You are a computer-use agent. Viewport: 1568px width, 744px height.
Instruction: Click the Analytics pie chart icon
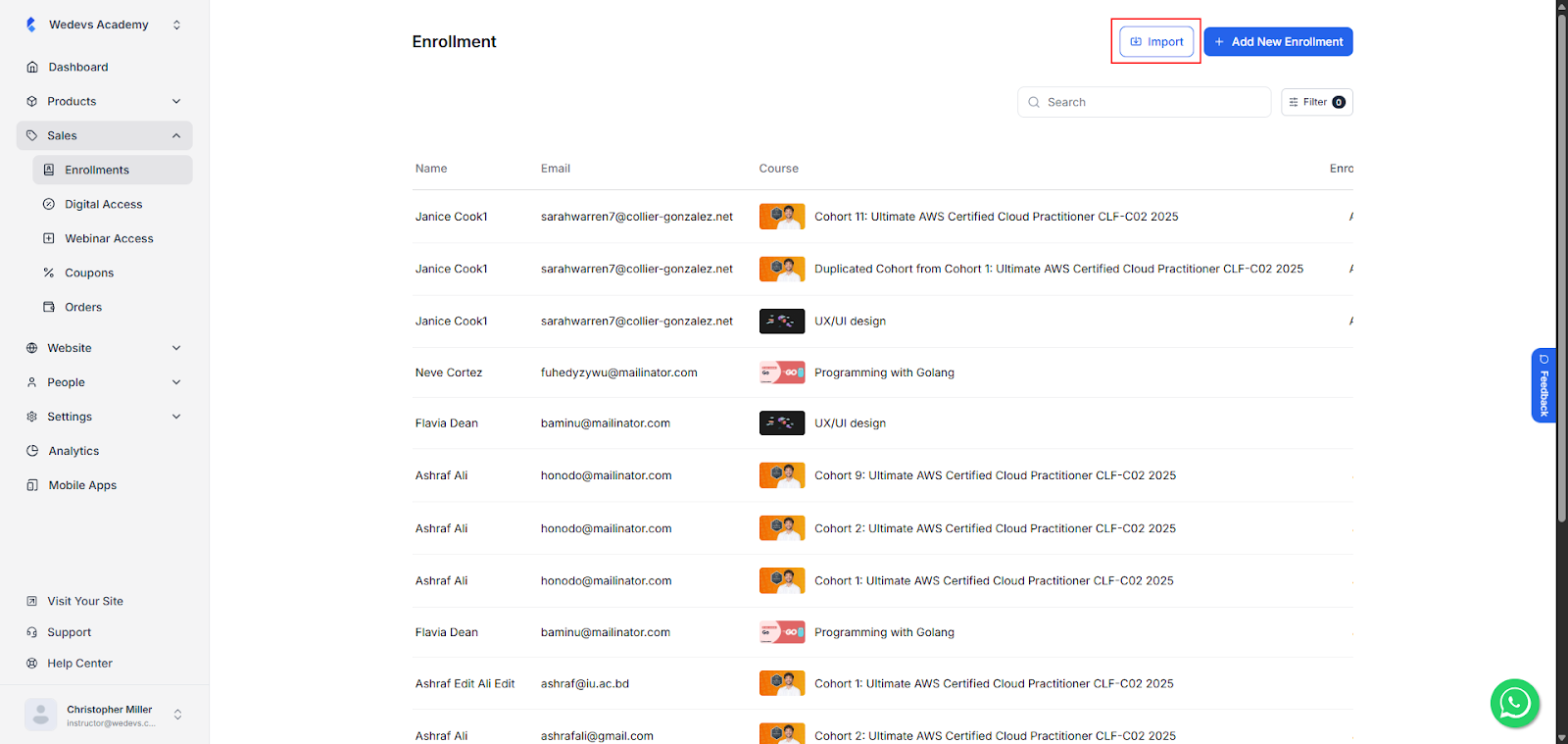[x=32, y=451]
